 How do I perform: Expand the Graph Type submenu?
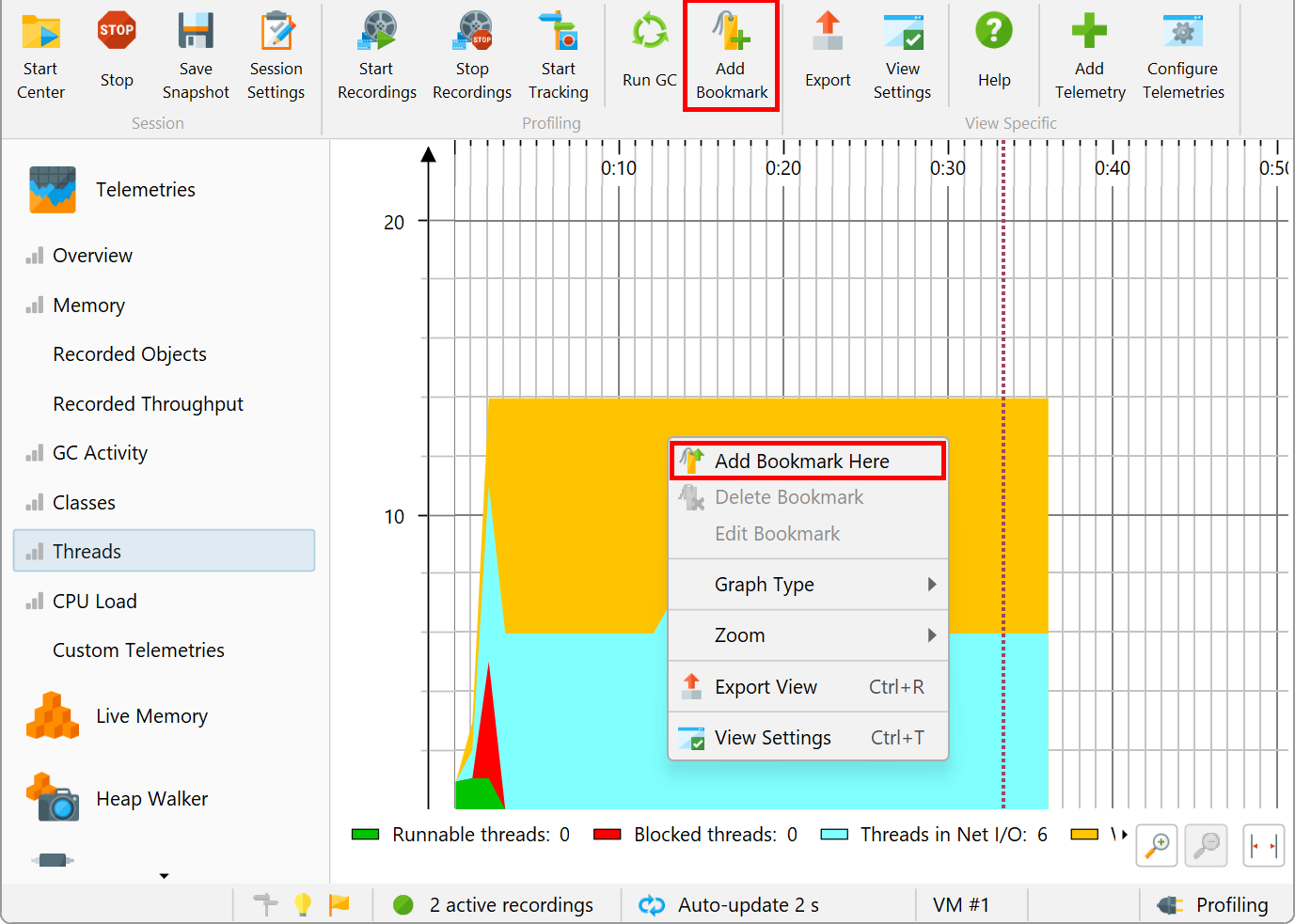pos(808,585)
